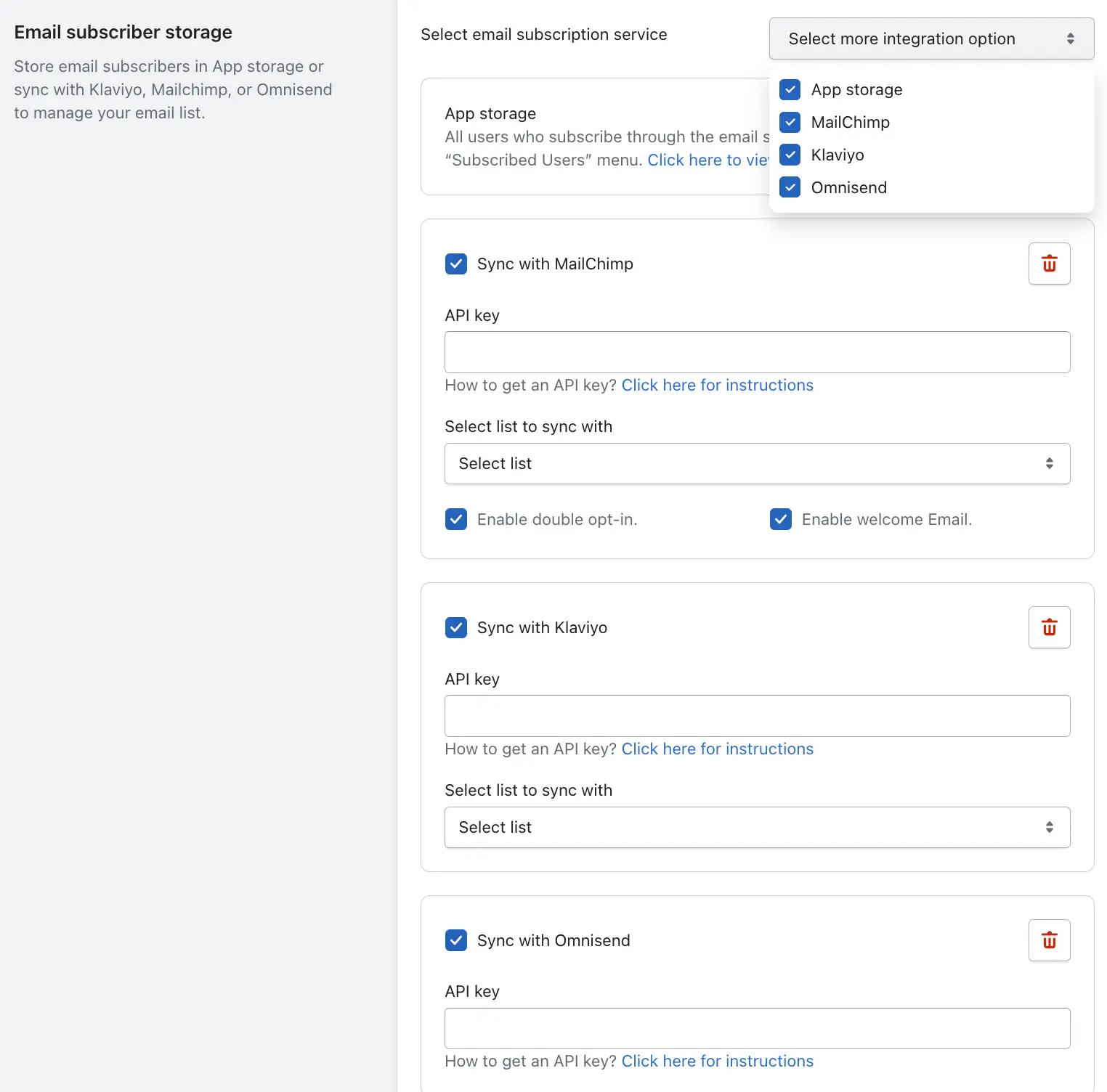Open MailChimp API key instructions link
This screenshot has height=1092, width=1107.
click(x=718, y=385)
